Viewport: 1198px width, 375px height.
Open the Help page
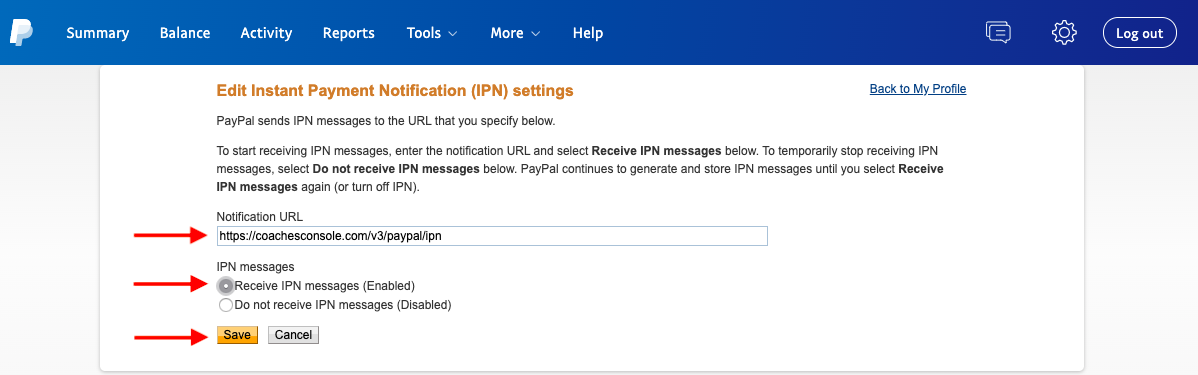[588, 33]
